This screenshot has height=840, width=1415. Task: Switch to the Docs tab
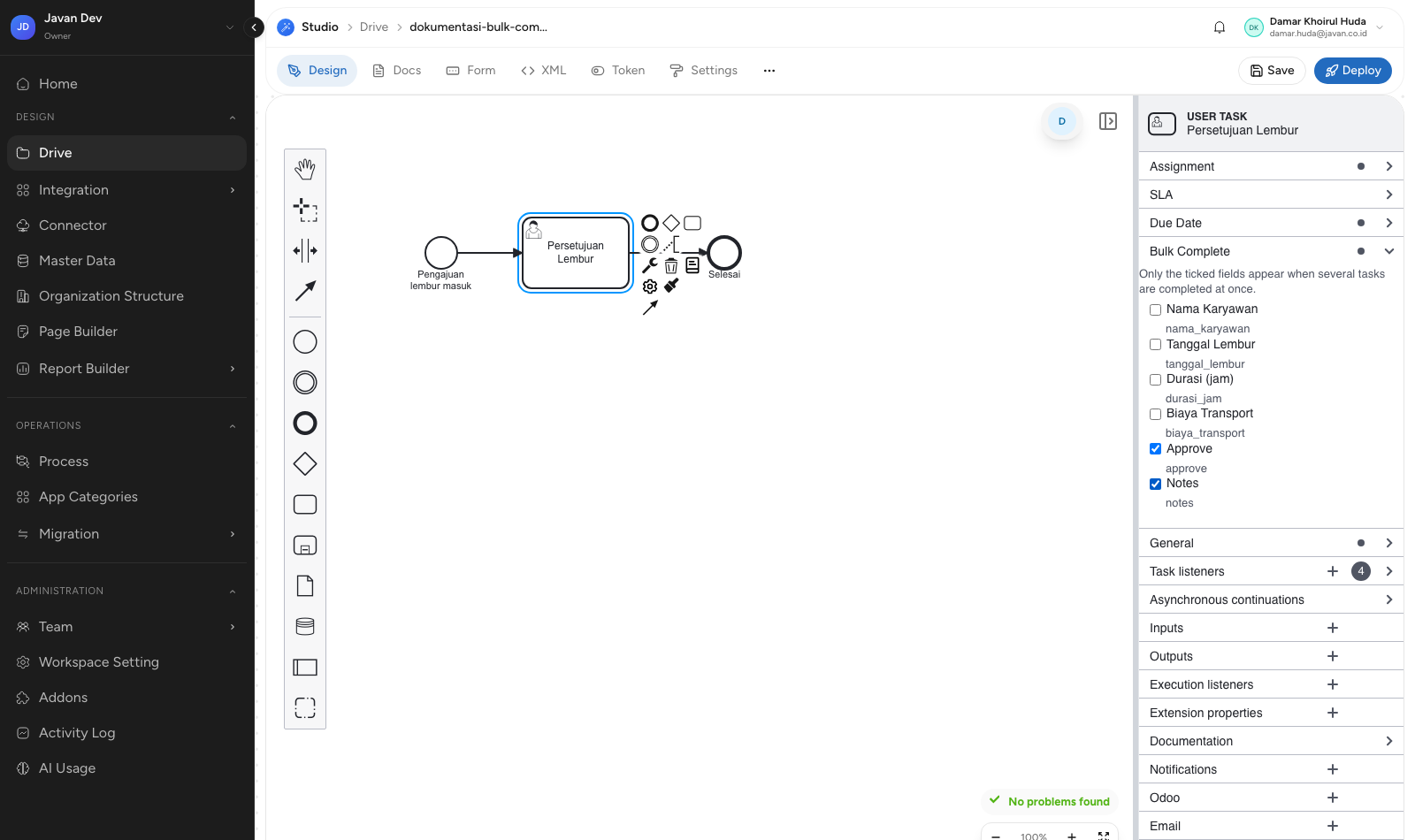pyautogui.click(x=396, y=71)
